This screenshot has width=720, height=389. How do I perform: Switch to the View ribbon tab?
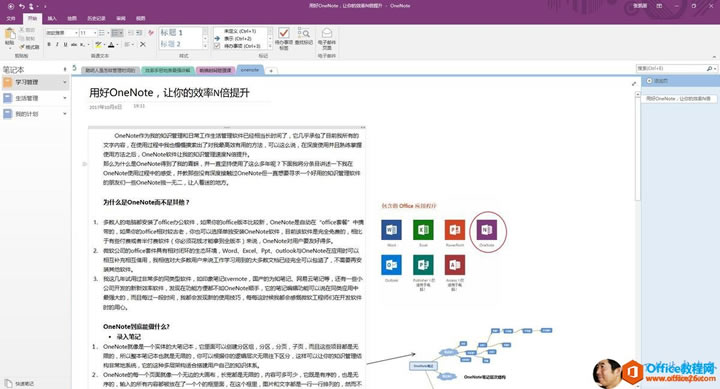pos(141,18)
